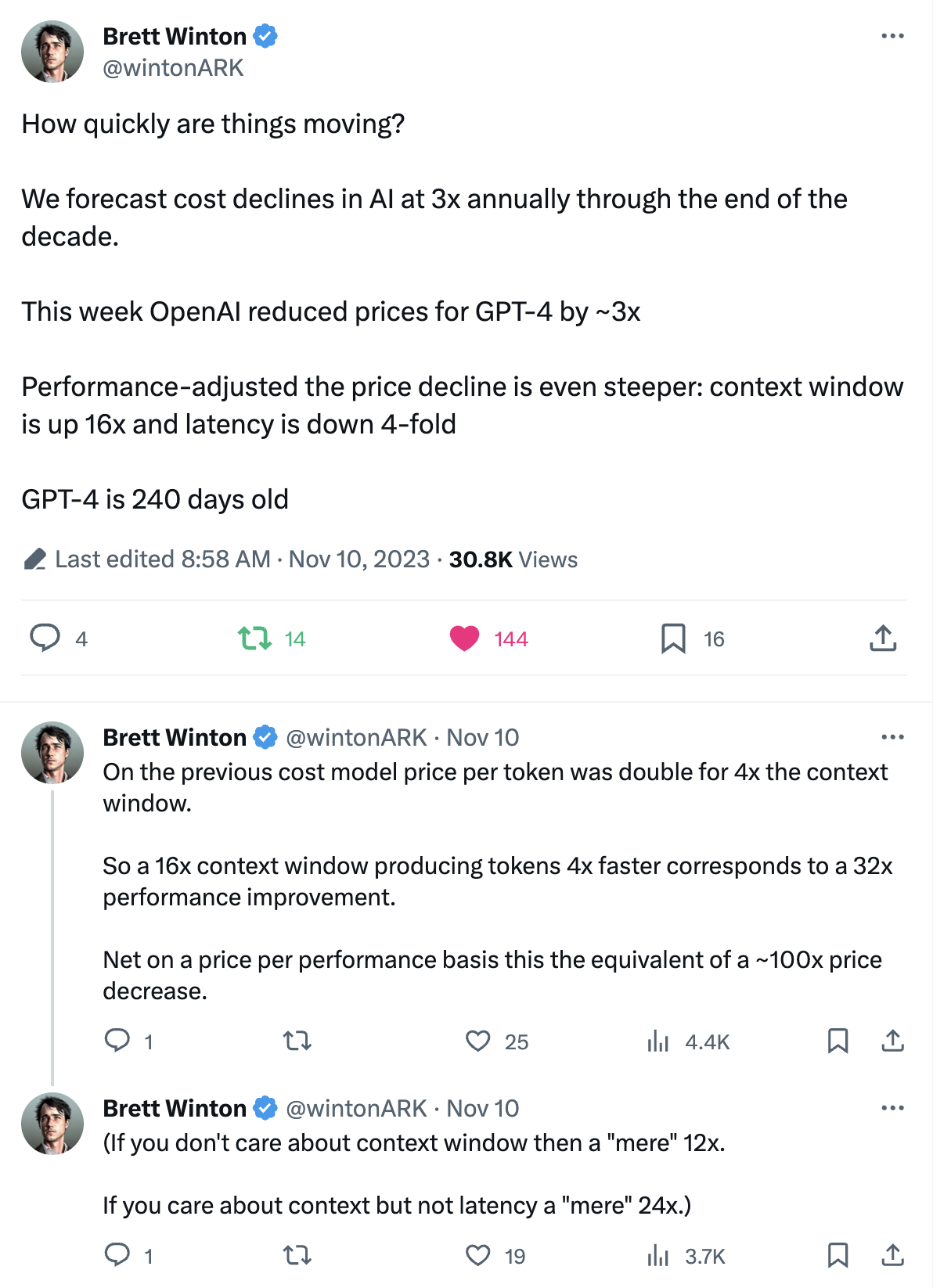Viewport: 933px width, 1288px height.
Task: Retweet the first reply tweet
Action: click(x=297, y=1041)
